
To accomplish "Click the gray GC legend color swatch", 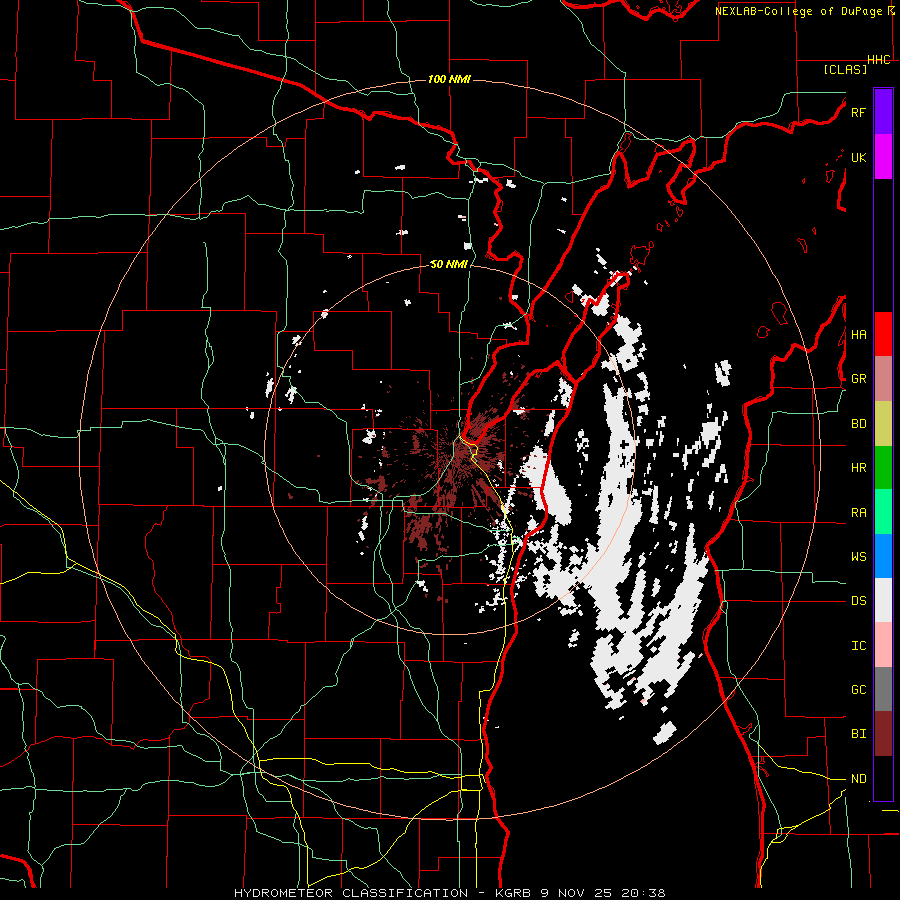I will [883, 689].
